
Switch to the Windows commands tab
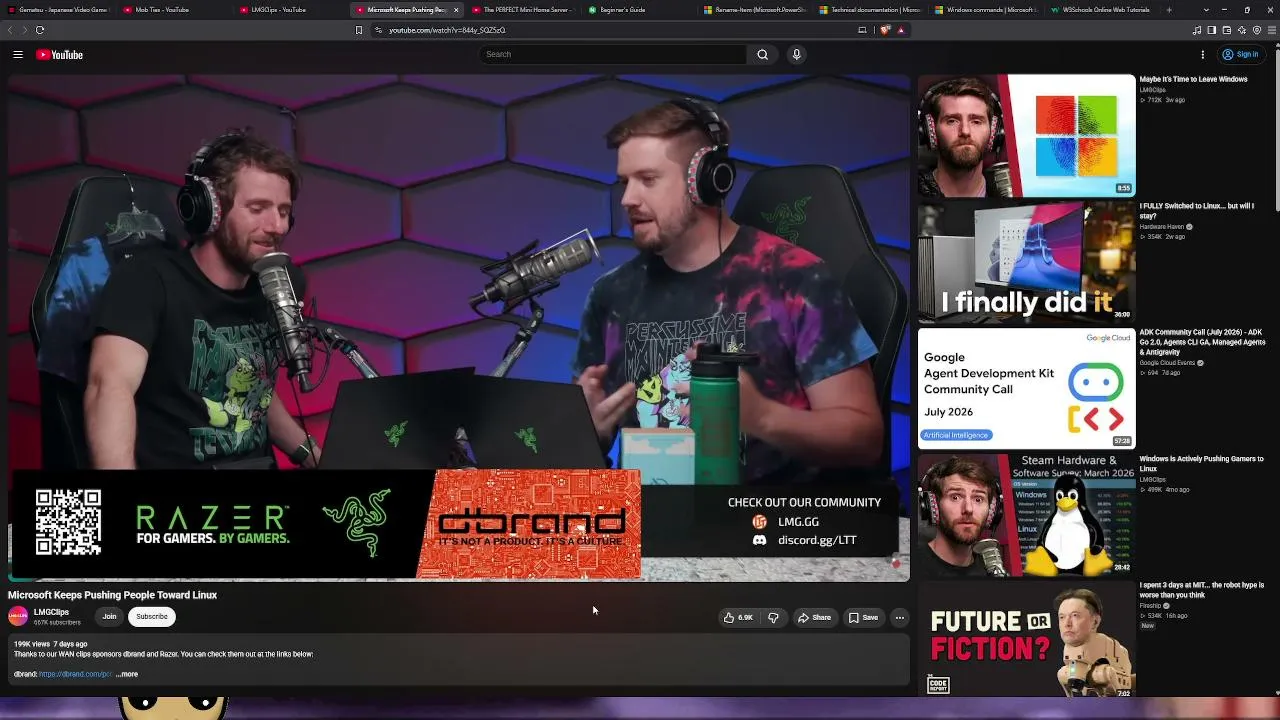pos(986,10)
